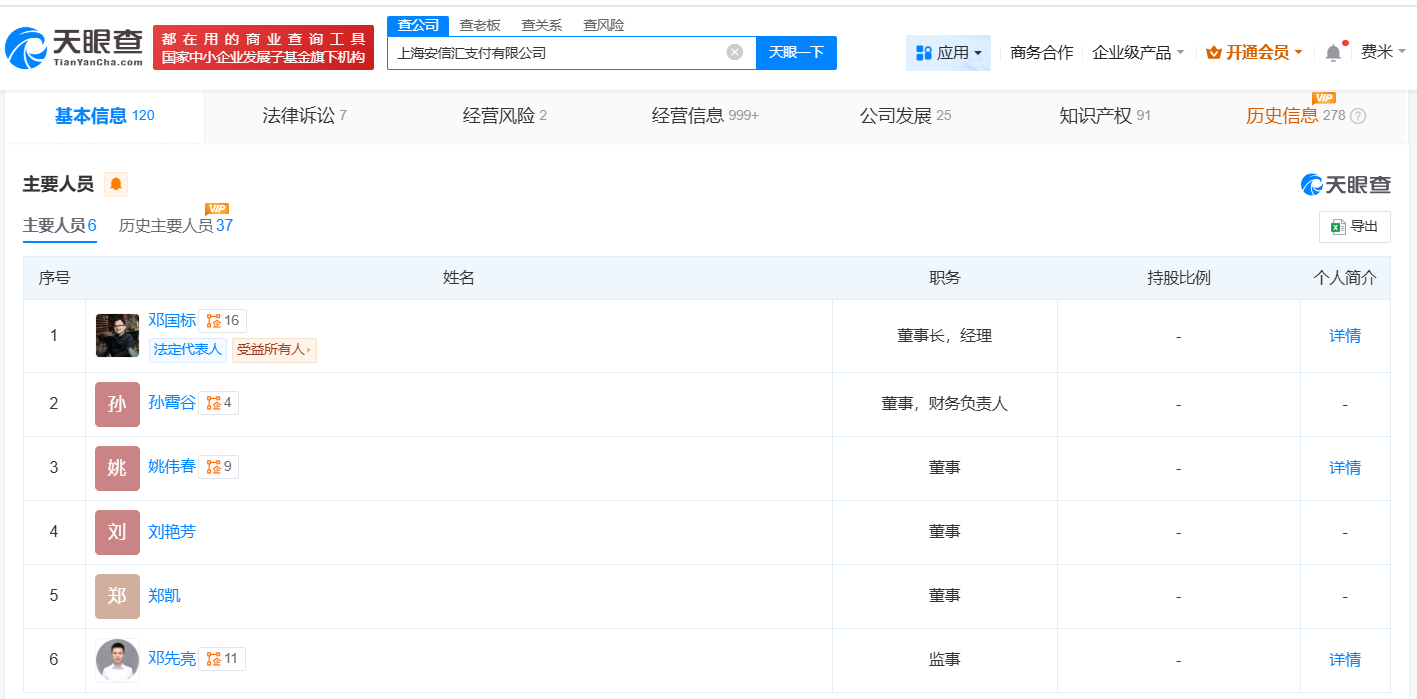Open relationship graph icon next to 邓先亮
The height and width of the screenshot is (699, 1417).
click(x=213, y=659)
